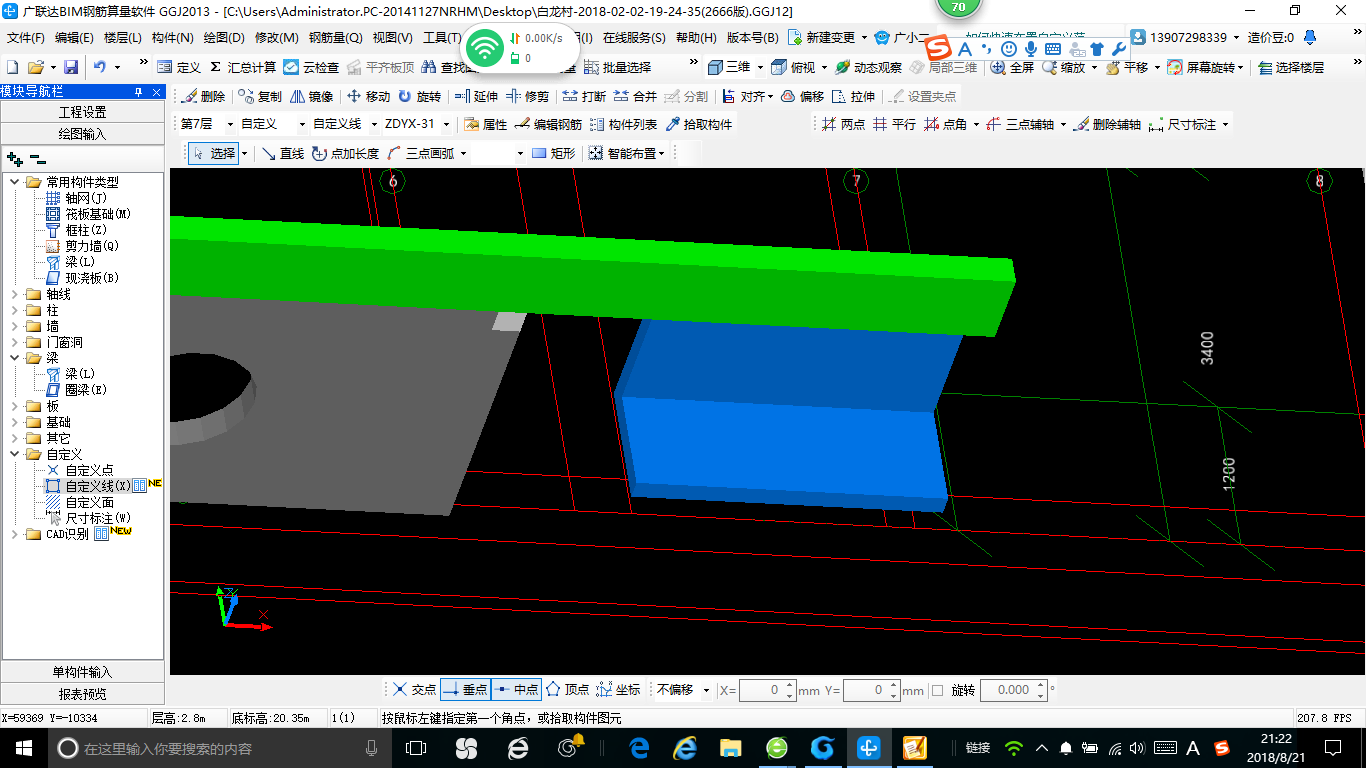Open the 报表预览 panel button
This screenshot has height=768, width=1366.
(82, 693)
